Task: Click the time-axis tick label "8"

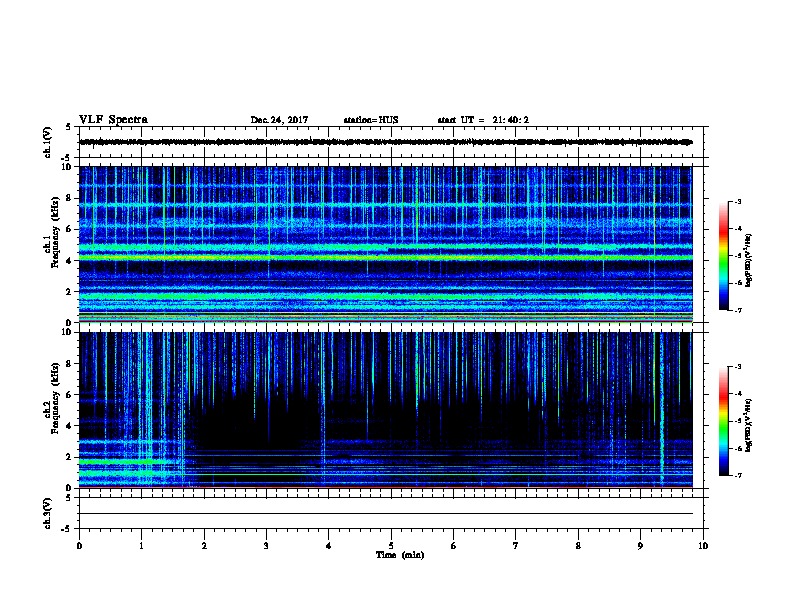Action: click(x=578, y=546)
